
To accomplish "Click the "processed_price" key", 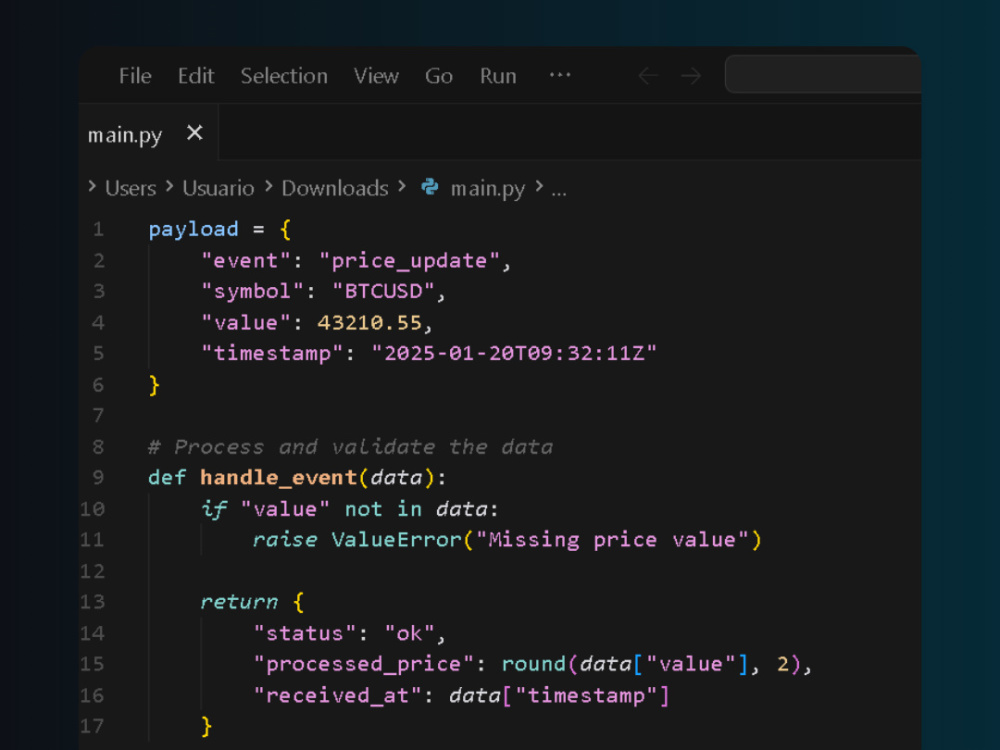I will point(364,665).
